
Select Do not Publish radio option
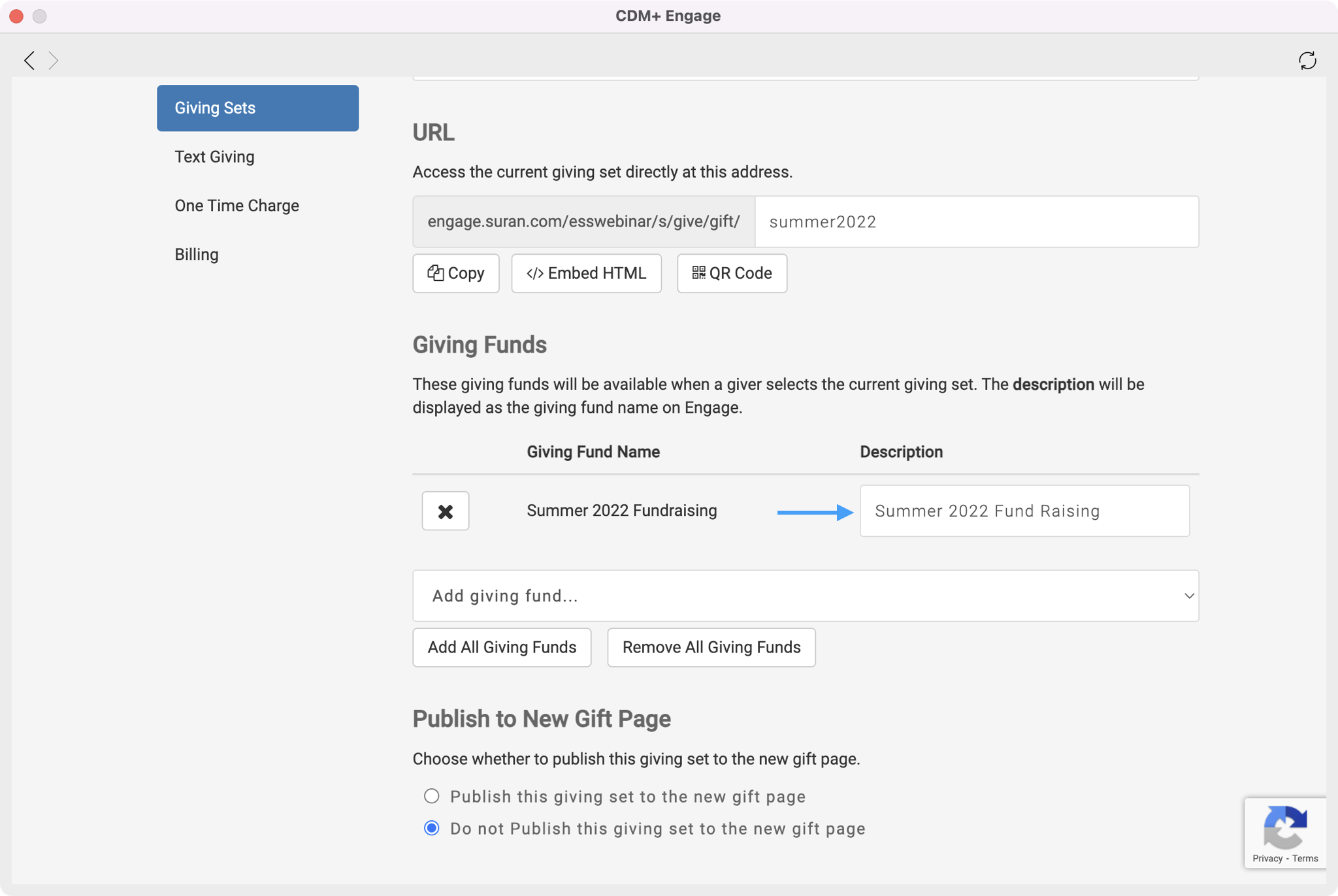[x=431, y=828]
